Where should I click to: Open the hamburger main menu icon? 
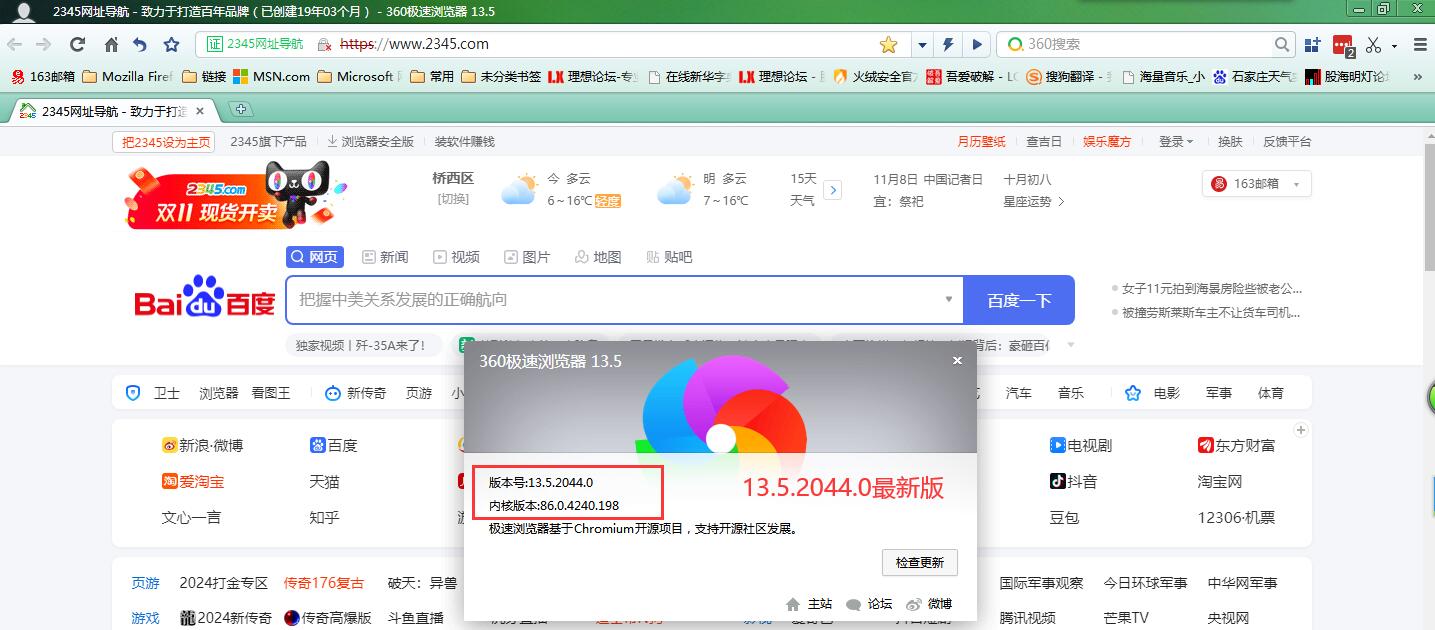(1420, 44)
